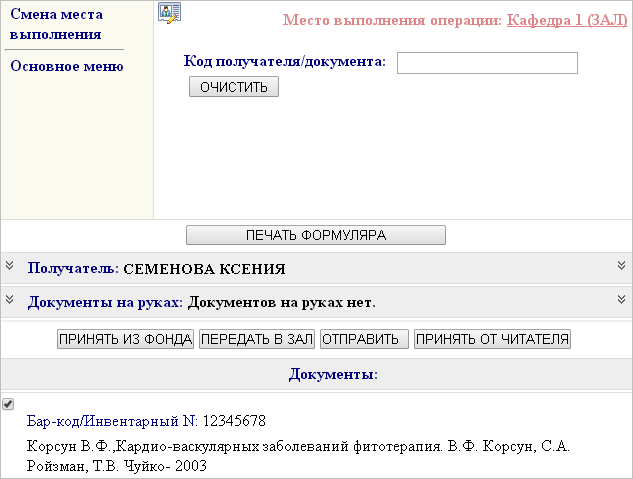Click the Бар-код/Инвентарный N: label
The height and width of the screenshot is (479, 633).
click(112, 421)
